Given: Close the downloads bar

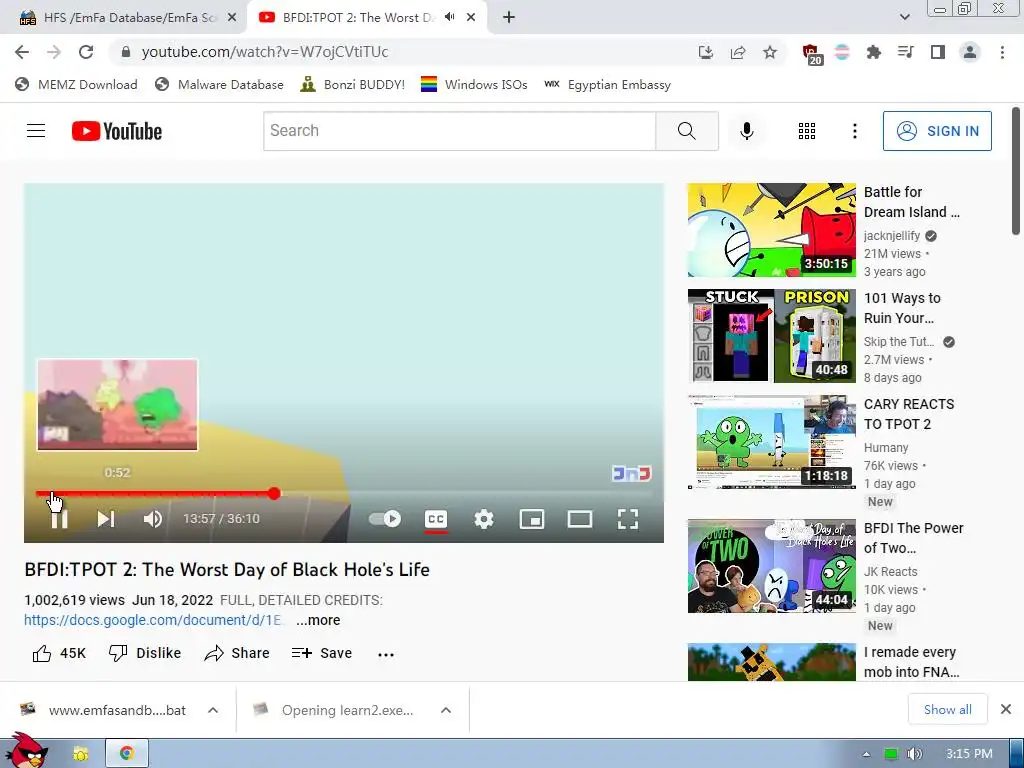Looking at the screenshot, I should click(1006, 709).
